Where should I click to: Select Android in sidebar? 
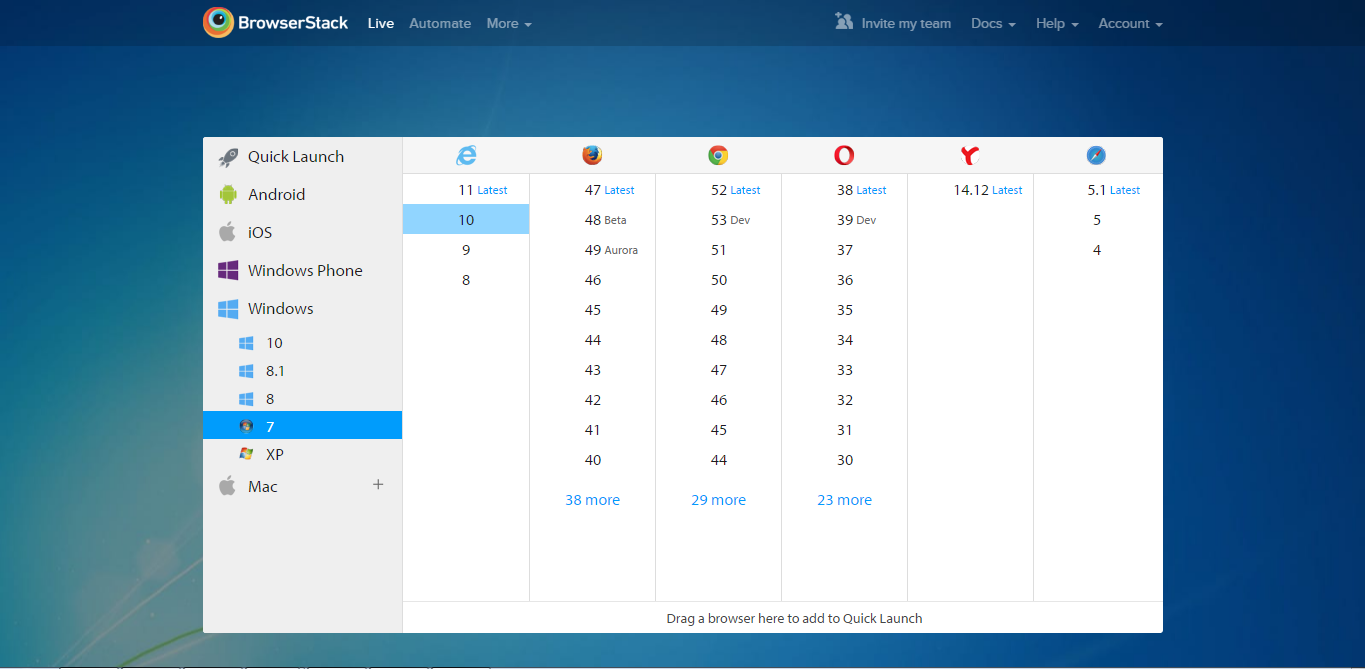(302, 195)
